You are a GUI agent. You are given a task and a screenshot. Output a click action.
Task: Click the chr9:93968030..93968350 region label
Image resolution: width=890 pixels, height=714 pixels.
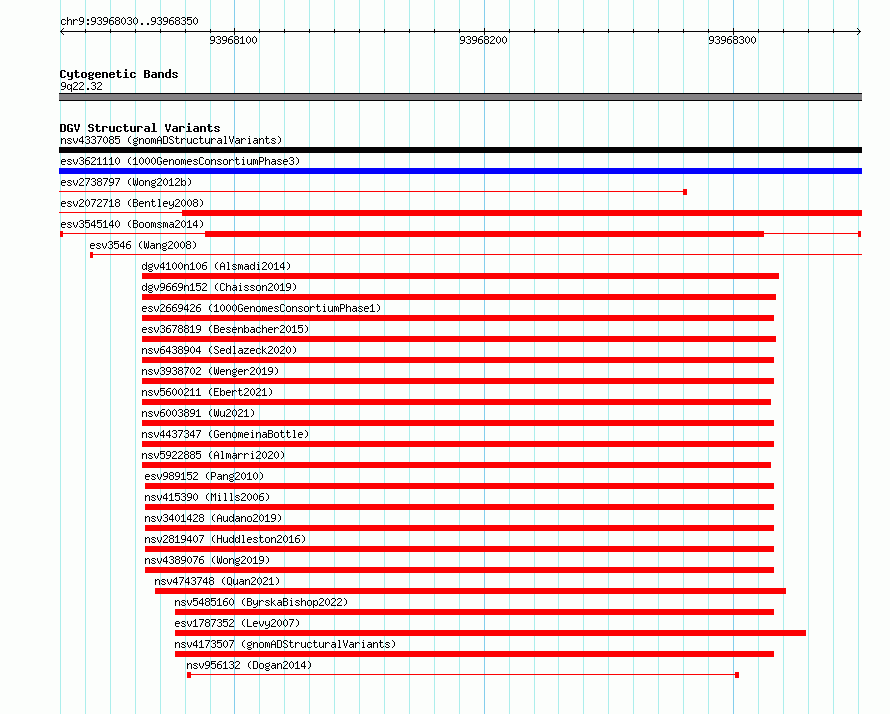pos(129,21)
